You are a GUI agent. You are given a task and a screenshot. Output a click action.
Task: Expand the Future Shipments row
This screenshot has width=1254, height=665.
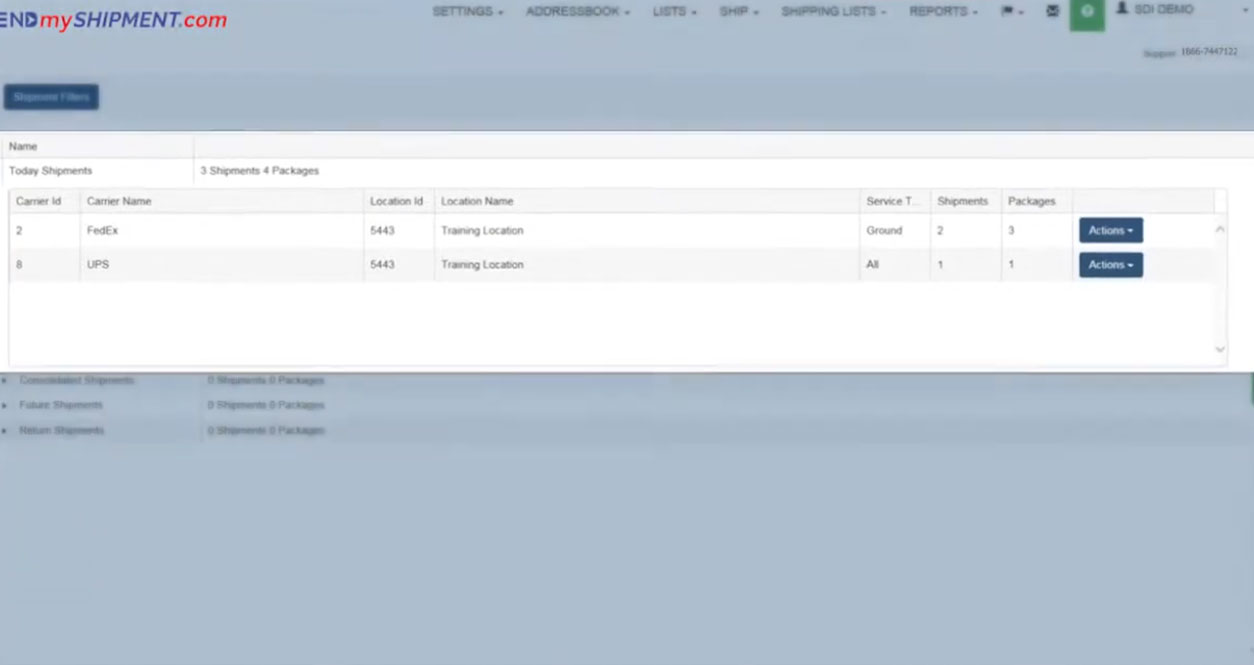5,406
